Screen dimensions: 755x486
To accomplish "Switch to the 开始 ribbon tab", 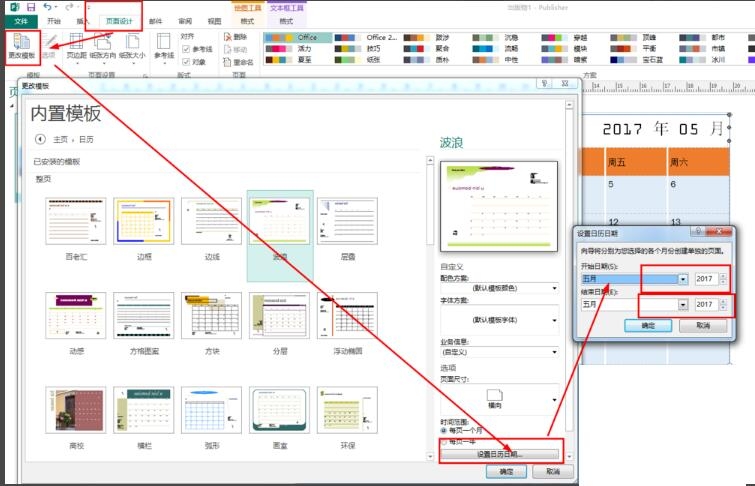I will 54,21.
